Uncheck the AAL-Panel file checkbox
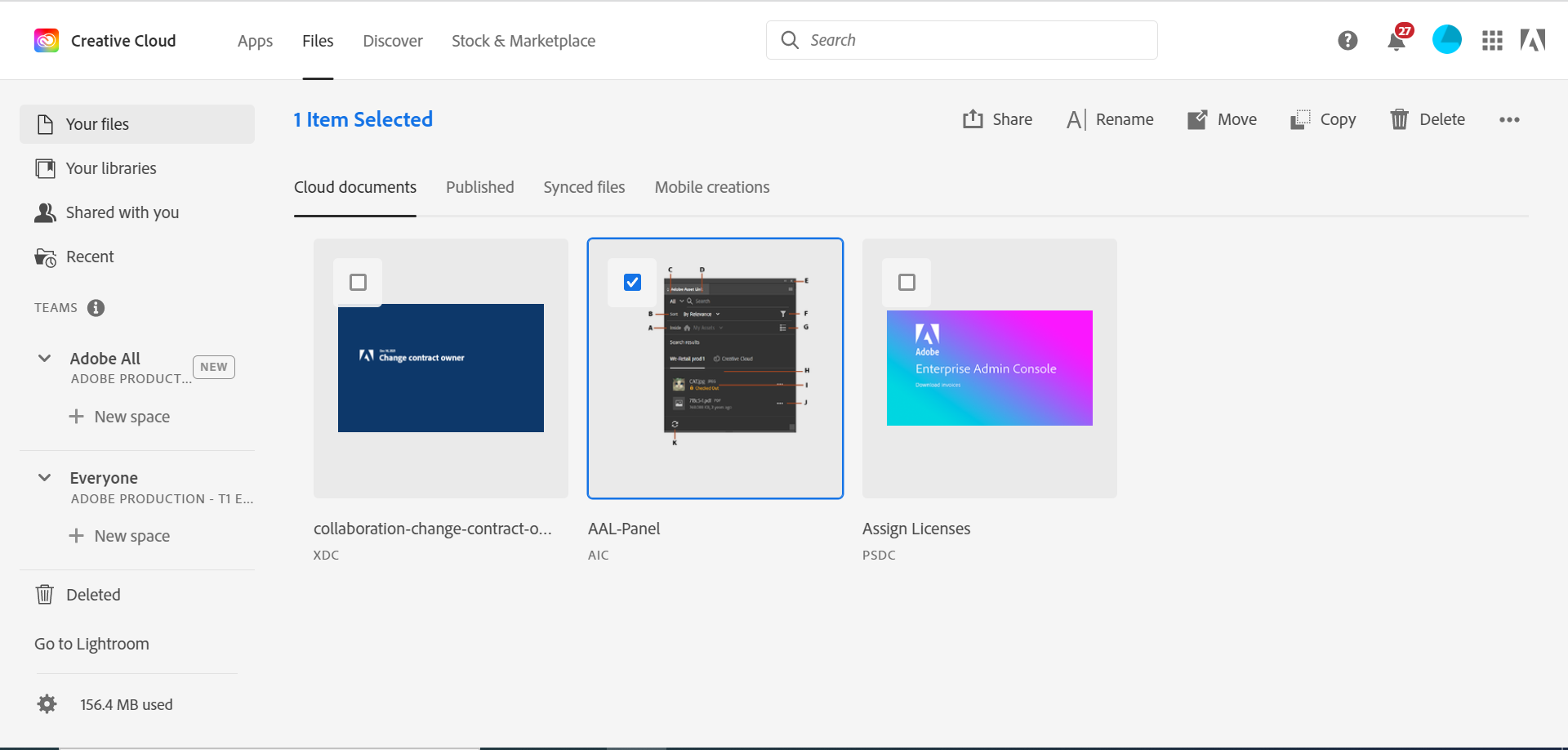This screenshot has width=1568, height=750. pos(632,283)
